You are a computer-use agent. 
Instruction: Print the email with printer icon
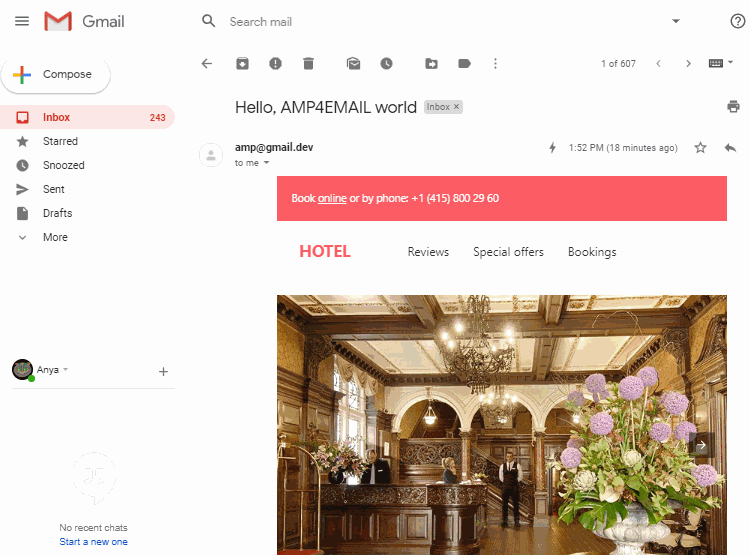pyautogui.click(x=733, y=106)
